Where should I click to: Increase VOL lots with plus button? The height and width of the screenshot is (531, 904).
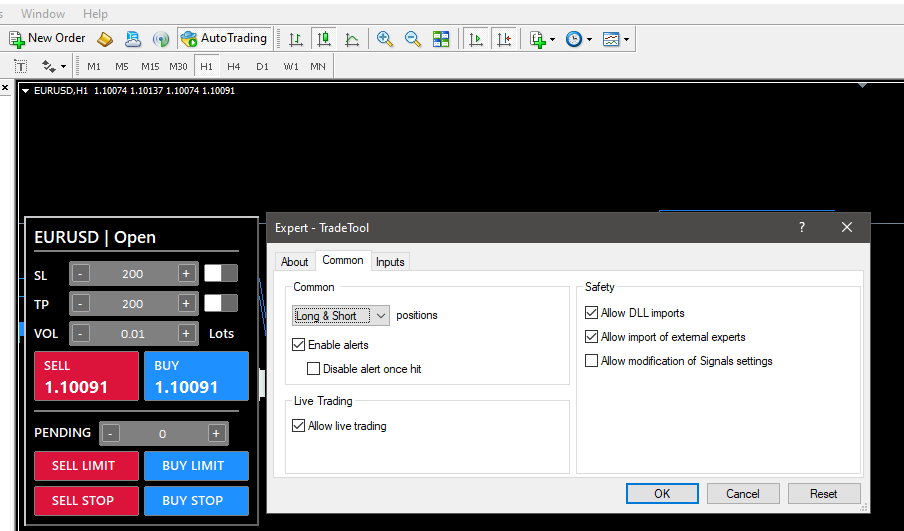[186, 333]
